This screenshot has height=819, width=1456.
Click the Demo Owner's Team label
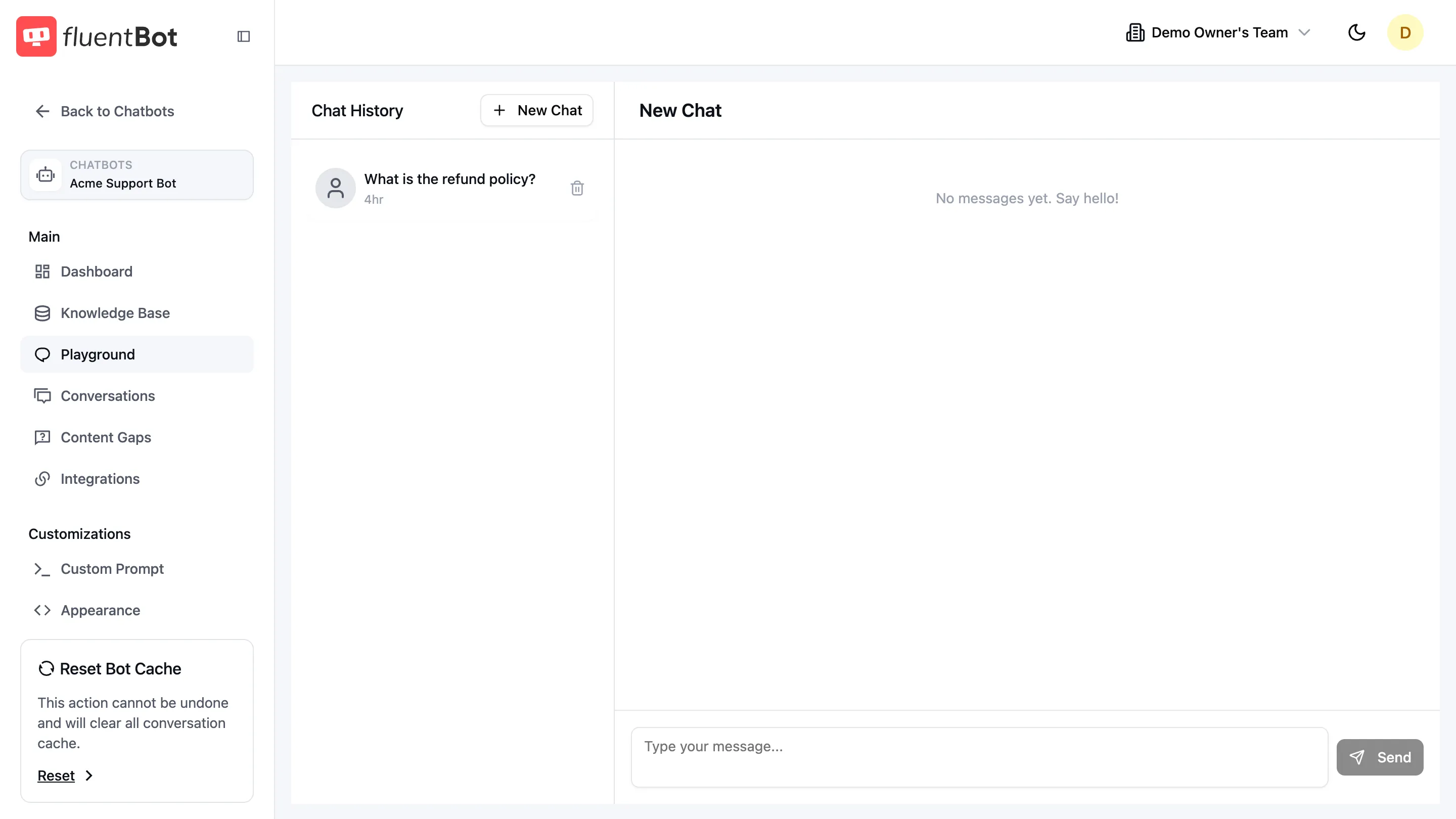click(x=1219, y=33)
